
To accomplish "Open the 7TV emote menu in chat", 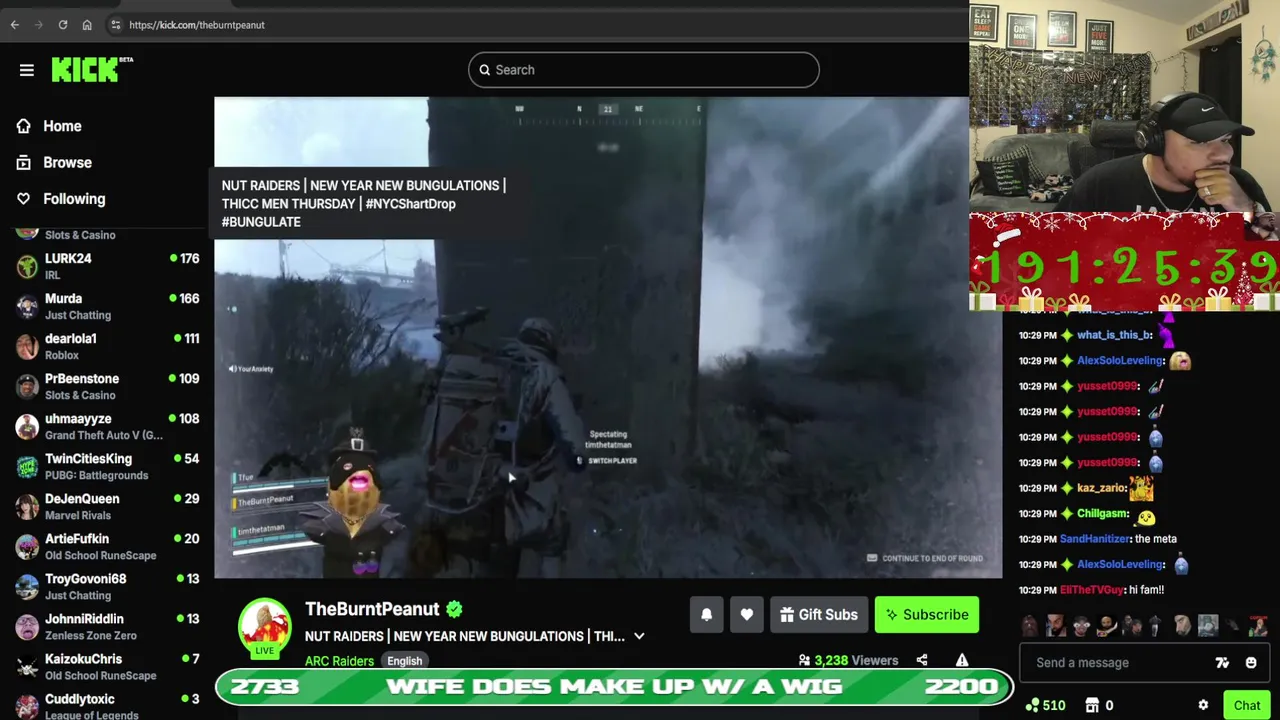I will click(1222, 662).
